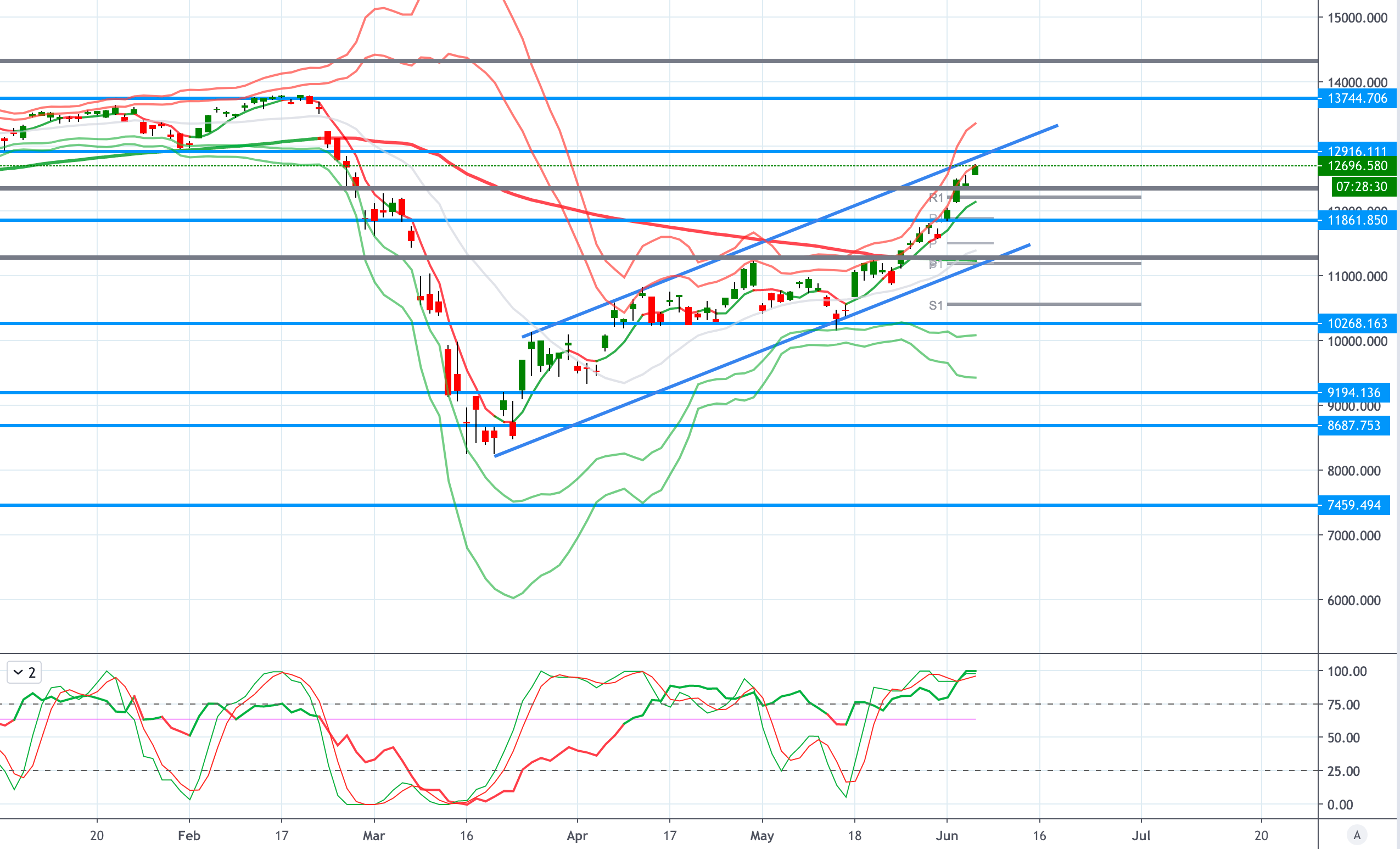Click the 11000.000 price axis tick

coord(1357,276)
